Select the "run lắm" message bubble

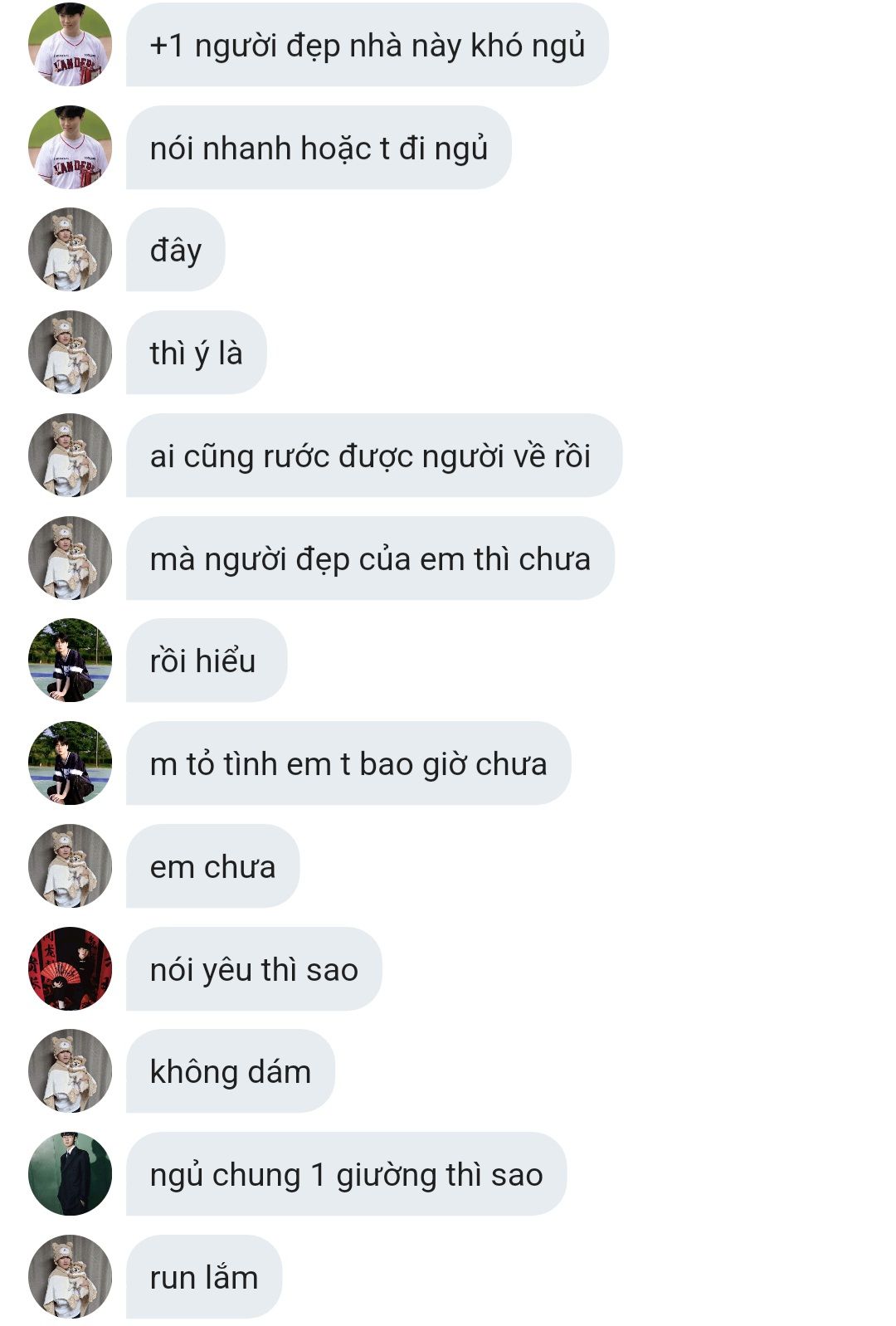coord(204,1277)
